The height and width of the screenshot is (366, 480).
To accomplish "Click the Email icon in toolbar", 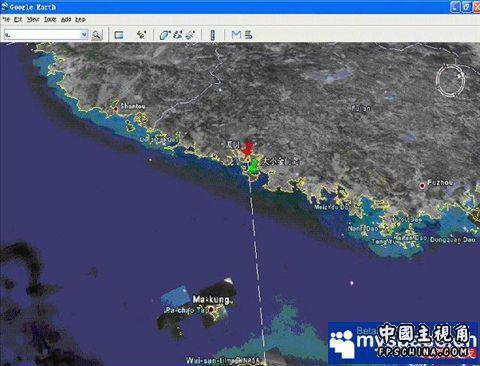I will point(236,34).
